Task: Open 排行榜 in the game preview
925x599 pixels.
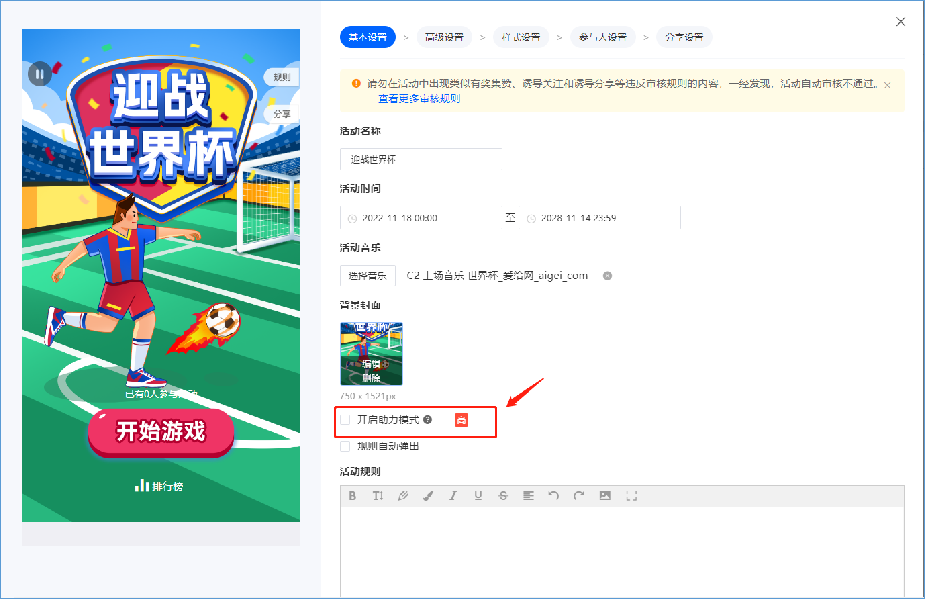Action: click(159, 486)
